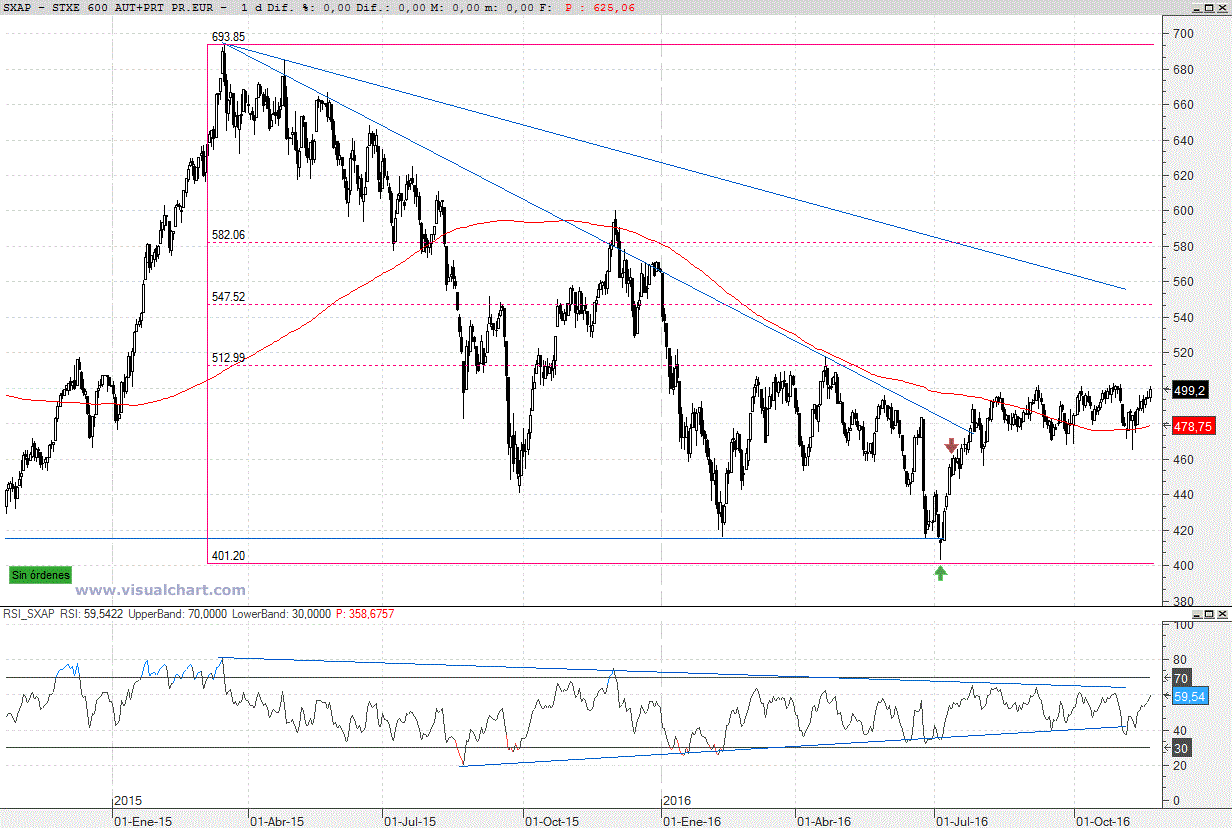Click the '2016' year label on time axis
1232x828 pixels.
click(x=677, y=801)
